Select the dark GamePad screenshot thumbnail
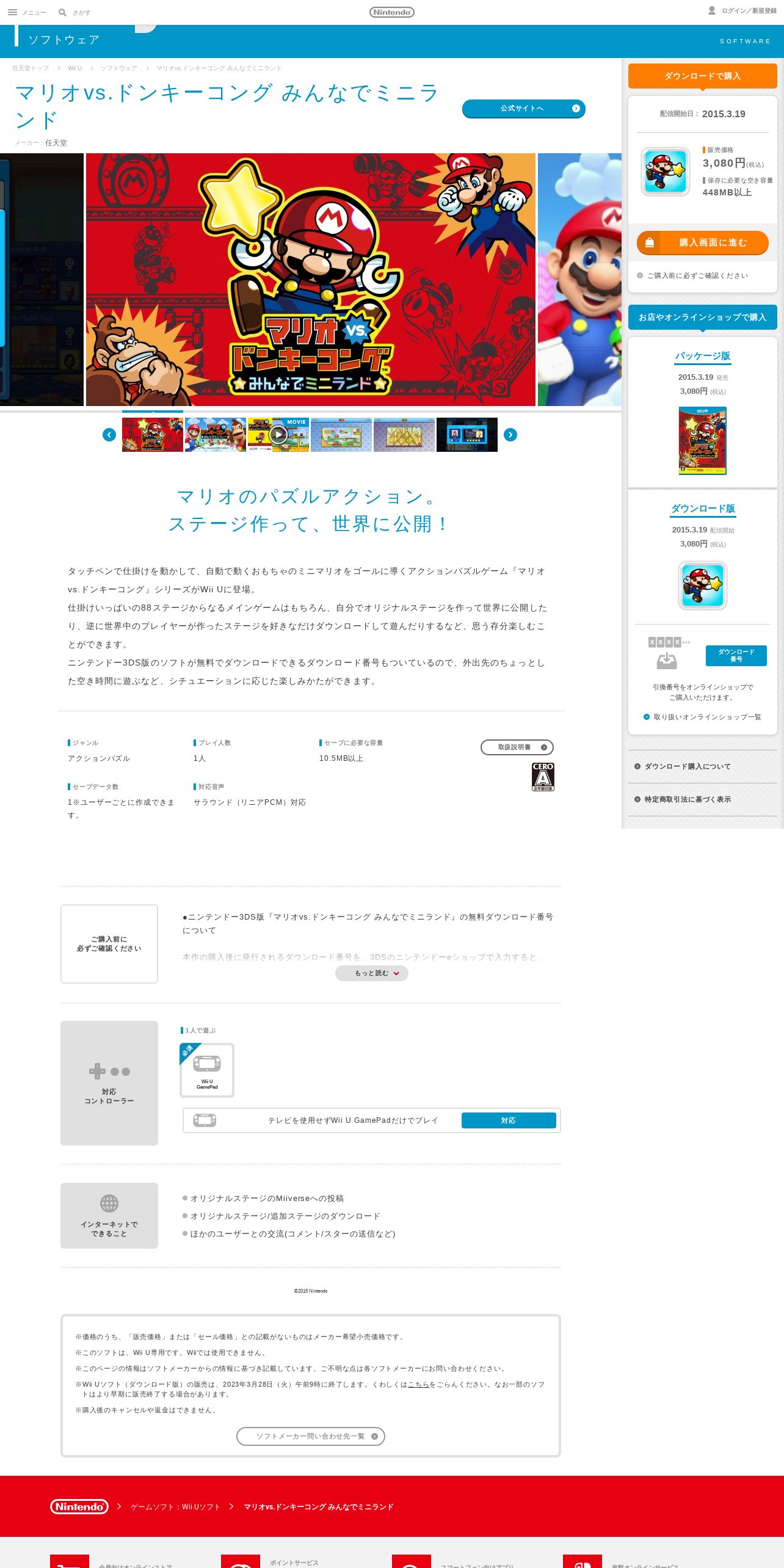The width and height of the screenshot is (784, 1568). 467,435
